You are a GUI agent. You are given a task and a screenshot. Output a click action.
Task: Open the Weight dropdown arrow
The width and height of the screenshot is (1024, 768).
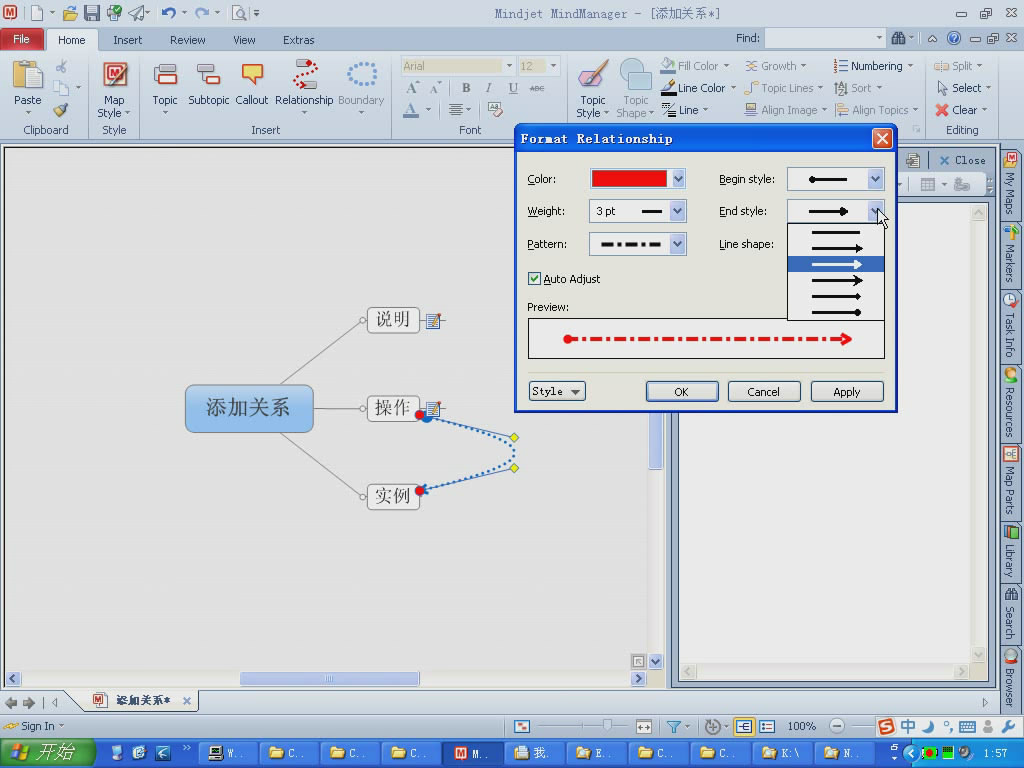[677, 211]
